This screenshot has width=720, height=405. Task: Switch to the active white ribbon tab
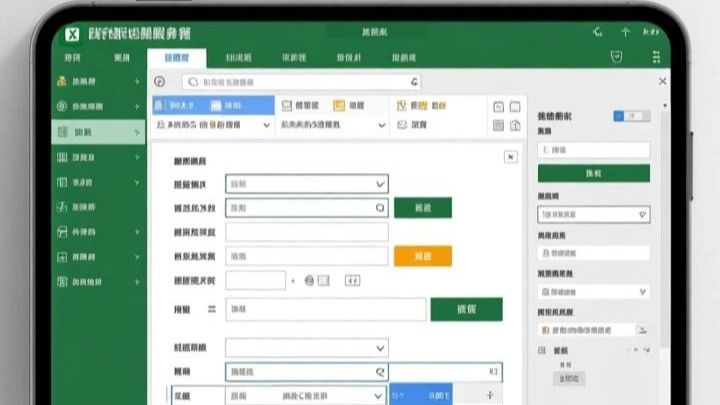(x=177, y=58)
